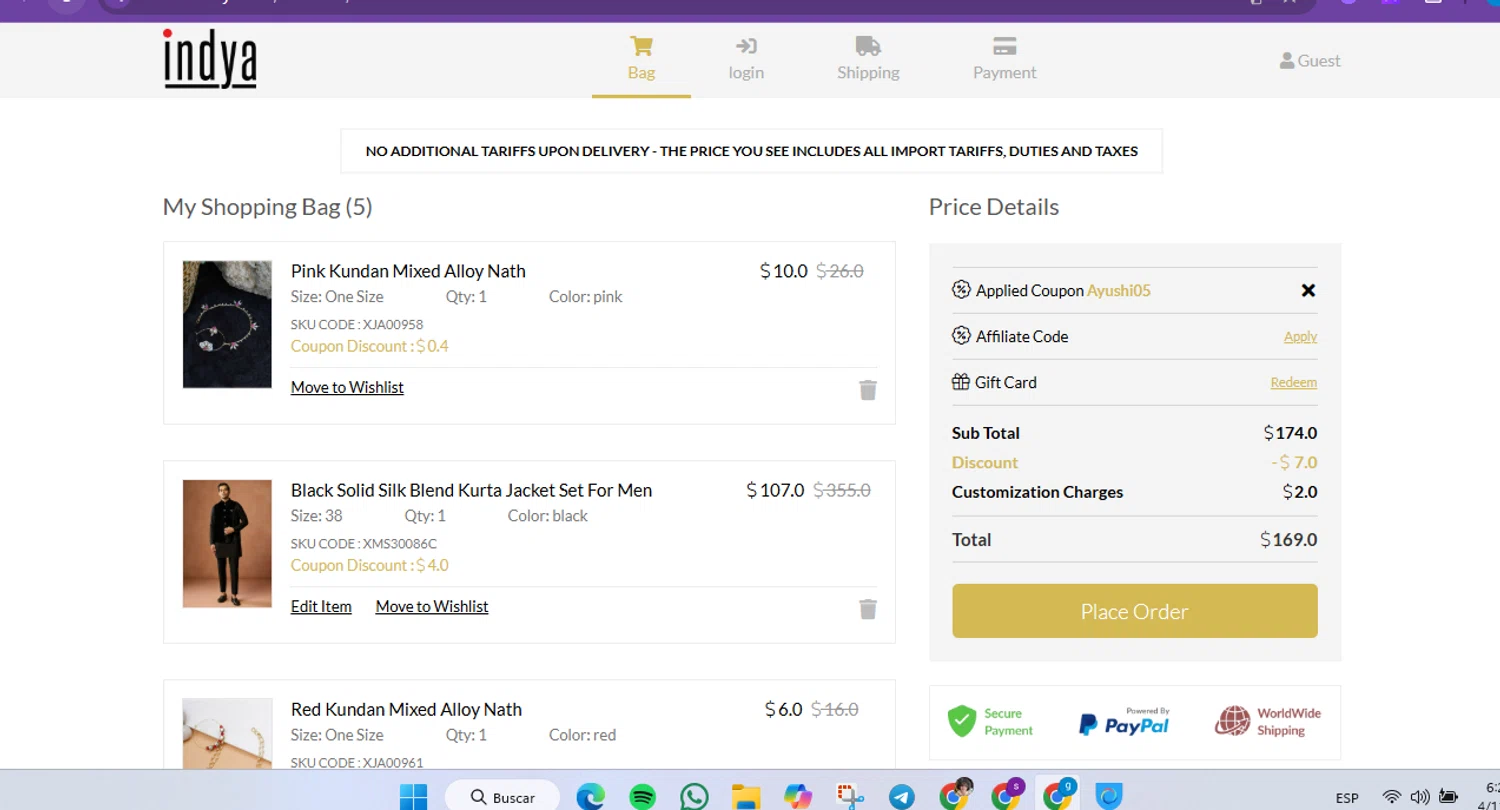Viewport: 1500px width, 810px height.
Task: Open Snipping Tool from the taskbar
Action: (851, 797)
